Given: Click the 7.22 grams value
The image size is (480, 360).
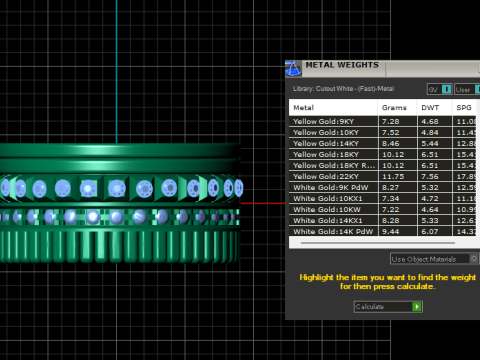Looking at the screenshot, I should coord(391,209).
